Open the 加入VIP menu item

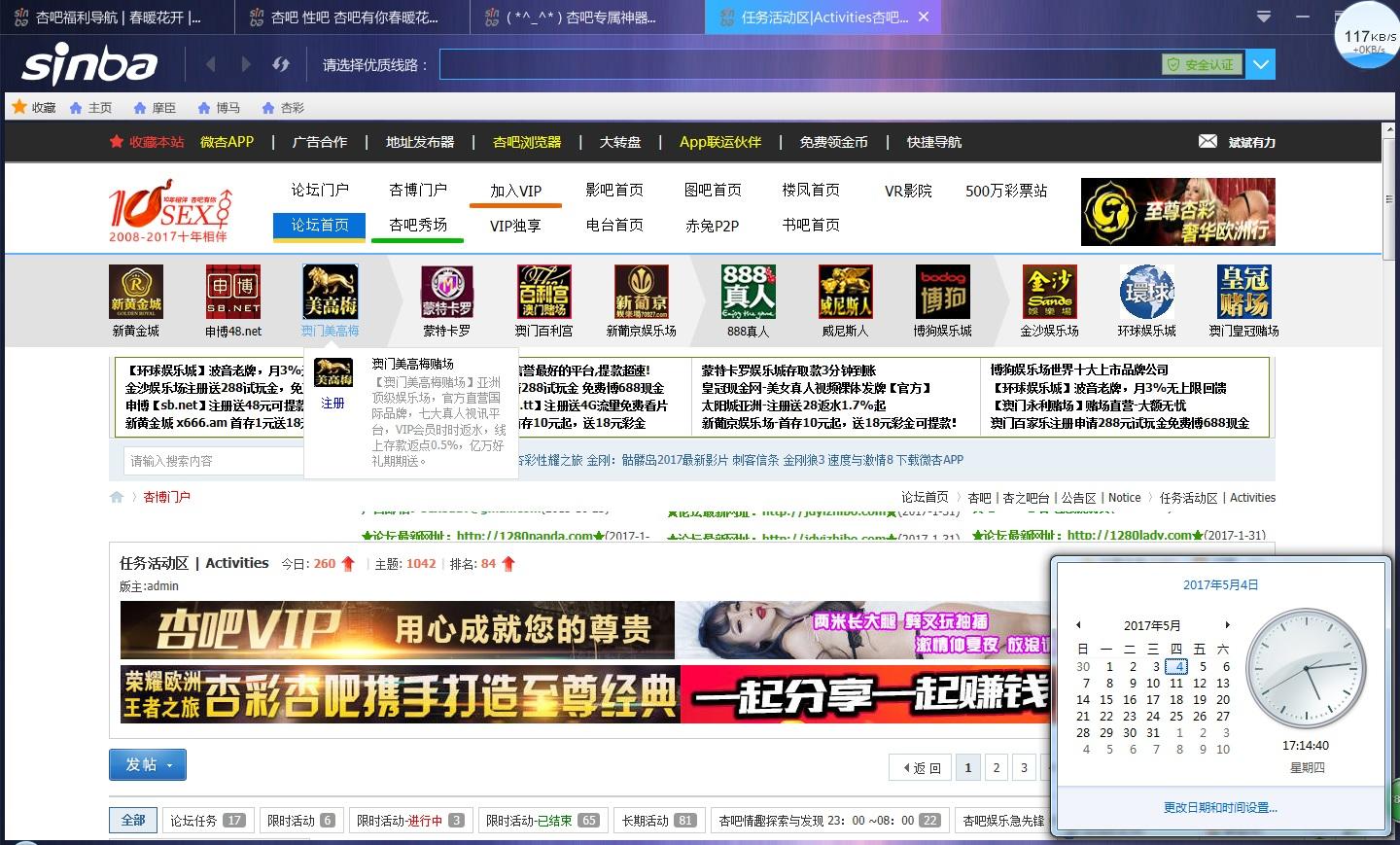click(515, 191)
